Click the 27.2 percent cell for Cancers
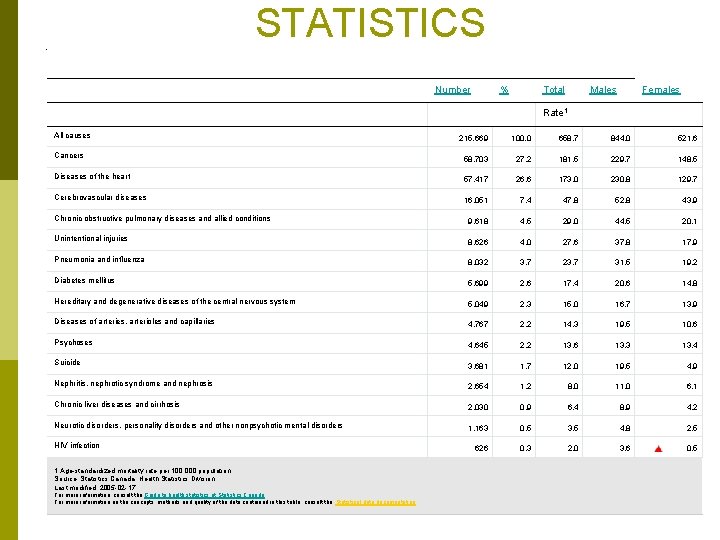This screenshot has width=720, height=540. pos(523,159)
